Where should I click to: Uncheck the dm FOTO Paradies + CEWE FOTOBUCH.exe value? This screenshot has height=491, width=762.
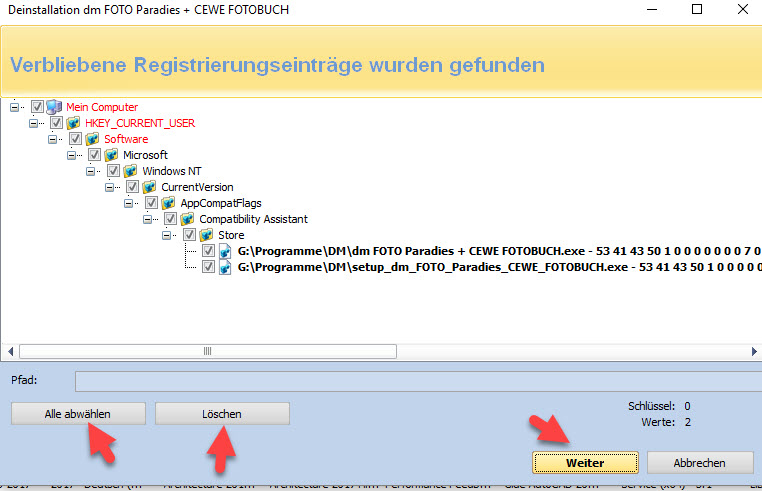pos(208,251)
